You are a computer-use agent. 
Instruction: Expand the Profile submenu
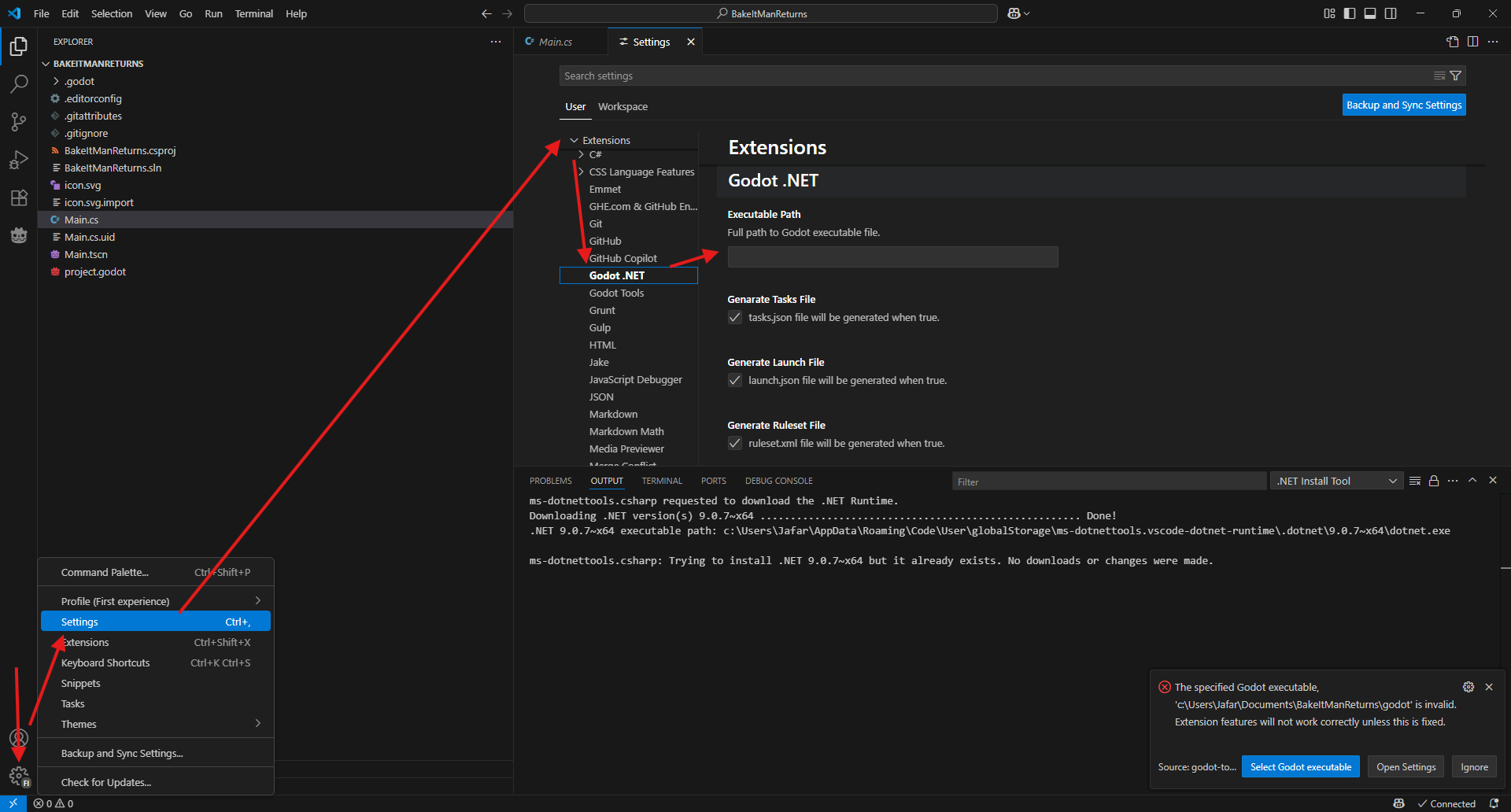tap(156, 601)
